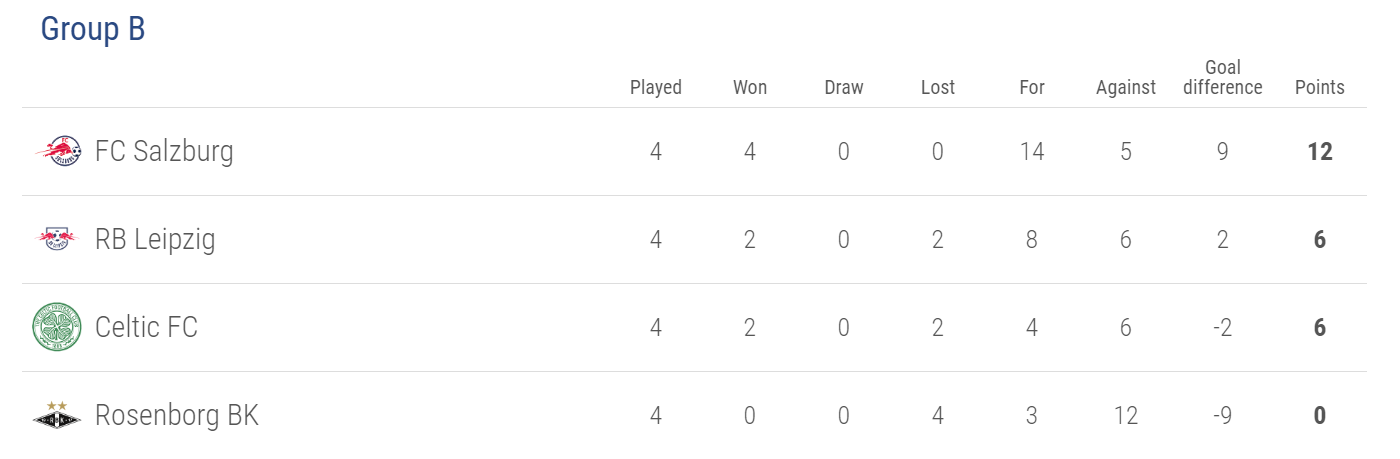Click the Against column header

click(1126, 87)
